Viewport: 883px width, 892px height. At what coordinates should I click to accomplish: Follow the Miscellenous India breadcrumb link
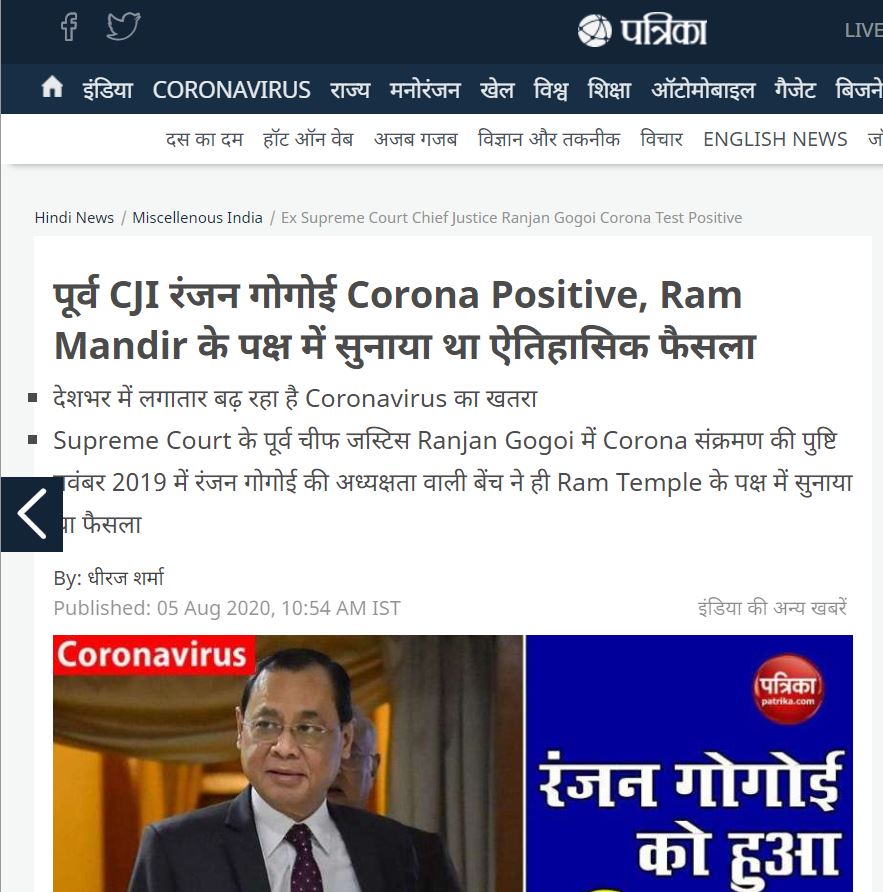coord(197,218)
